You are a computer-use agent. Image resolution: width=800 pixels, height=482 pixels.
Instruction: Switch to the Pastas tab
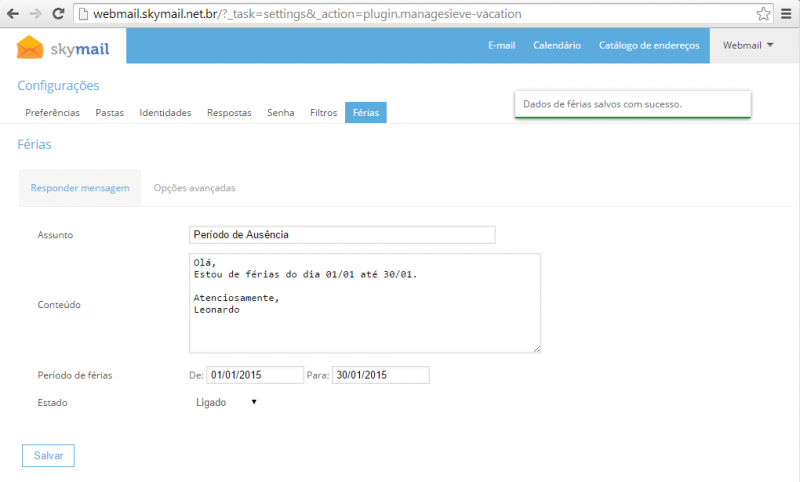click(x=110, y=113)
